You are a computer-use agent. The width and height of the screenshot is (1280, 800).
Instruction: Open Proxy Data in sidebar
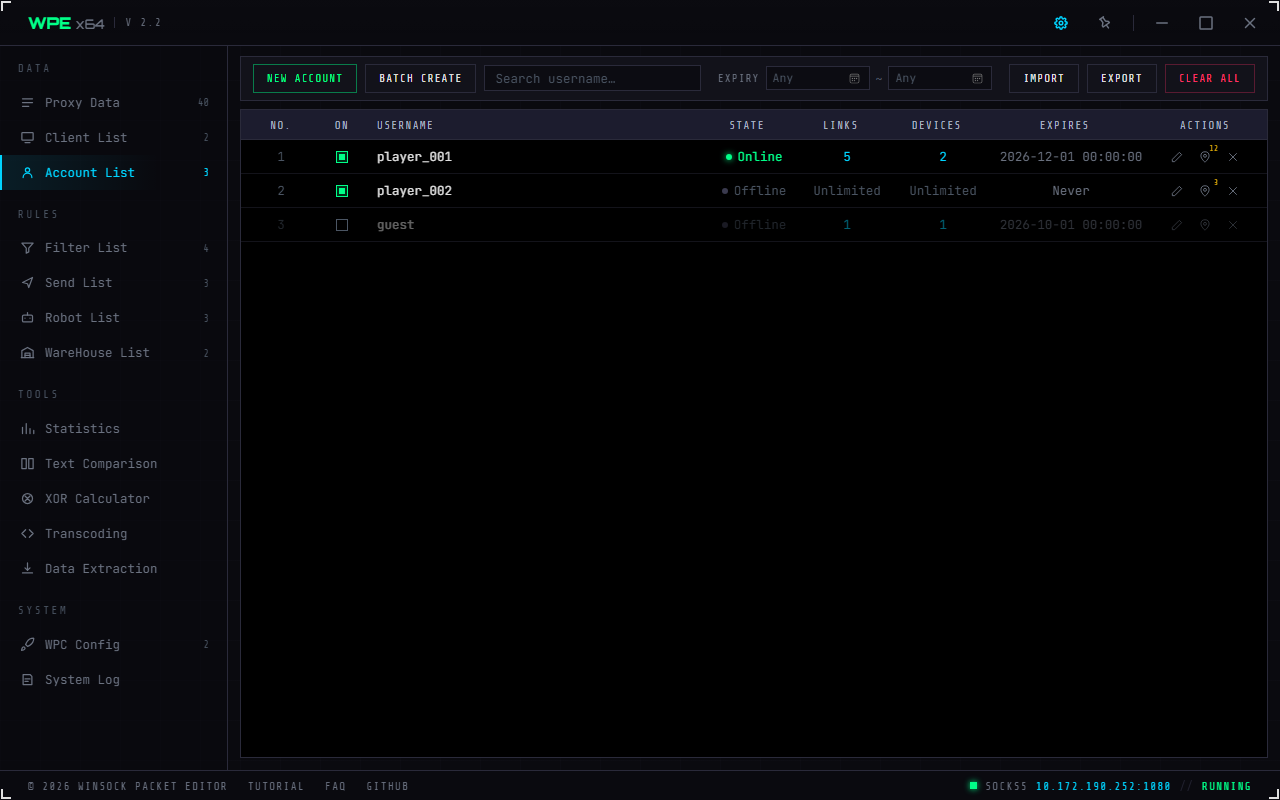tap(114, 103)
